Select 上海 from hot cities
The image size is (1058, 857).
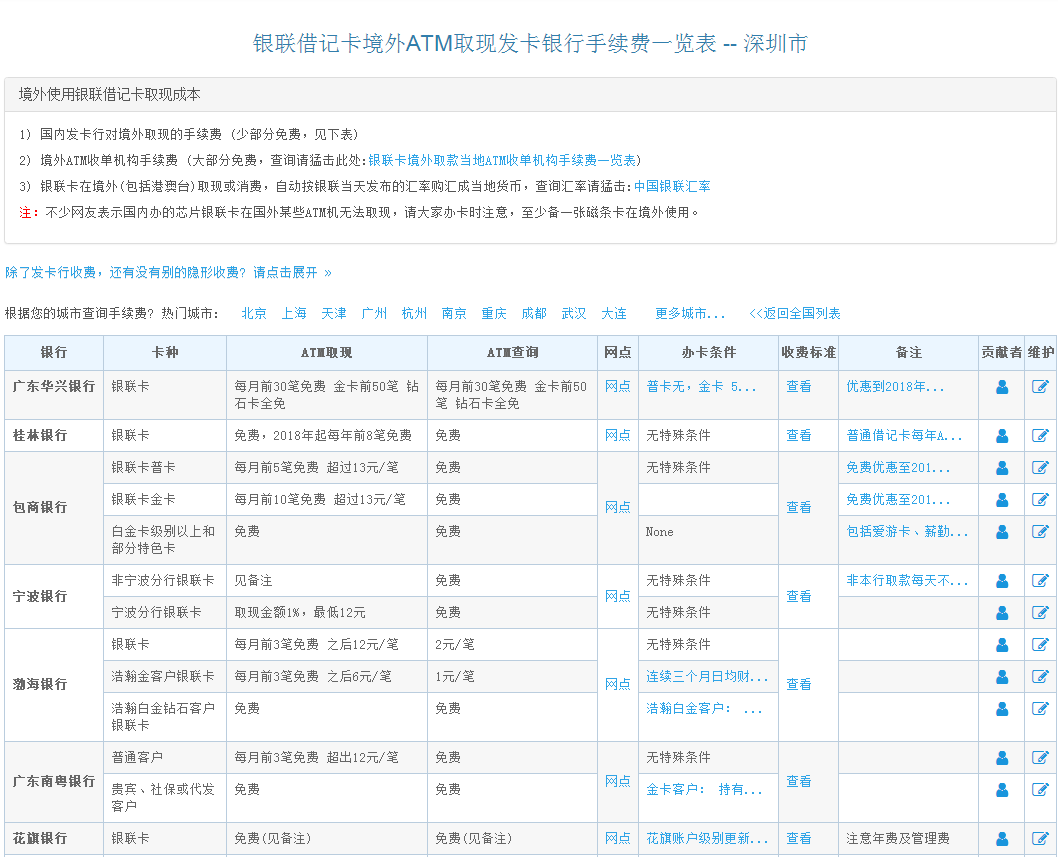294,313
